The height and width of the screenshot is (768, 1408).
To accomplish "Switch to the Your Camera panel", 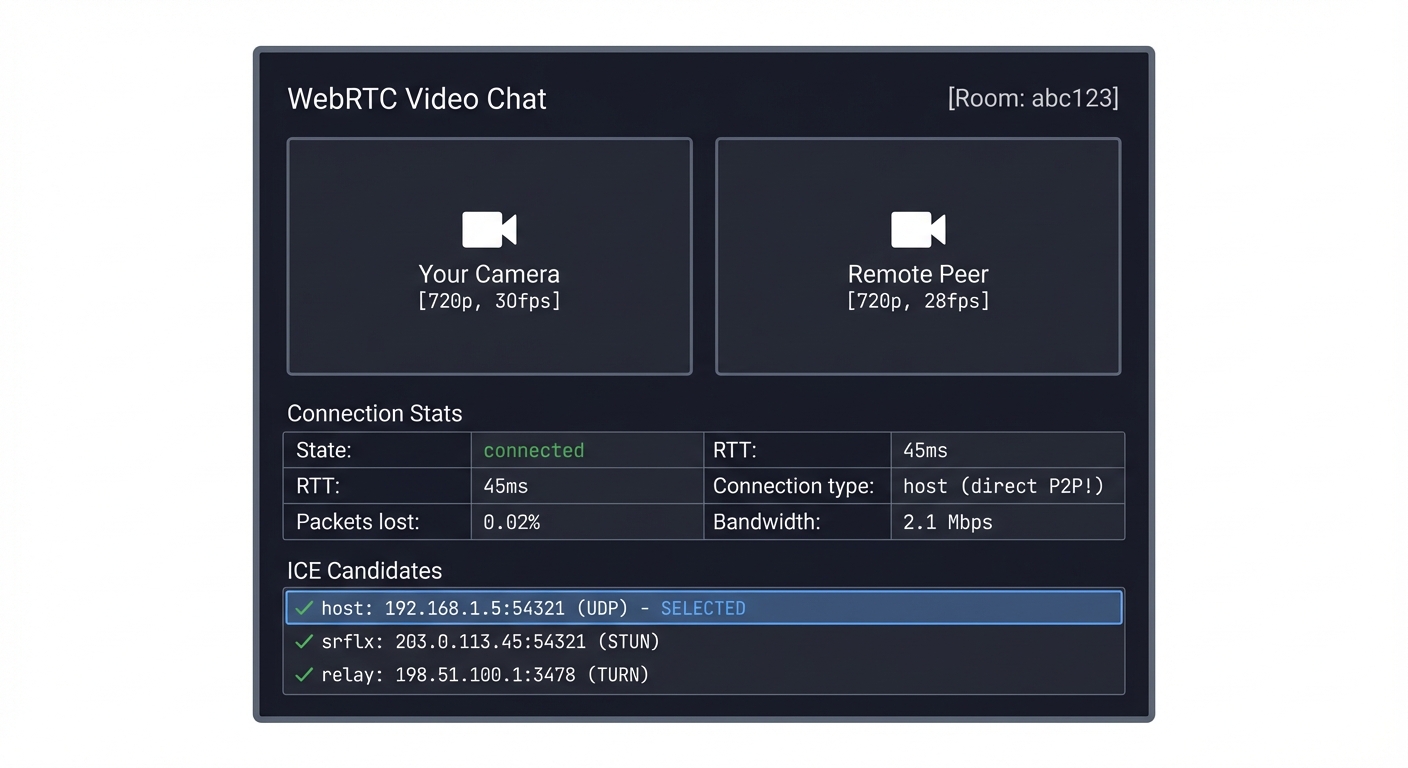I will pyautogui.click(x=489, y=256).
